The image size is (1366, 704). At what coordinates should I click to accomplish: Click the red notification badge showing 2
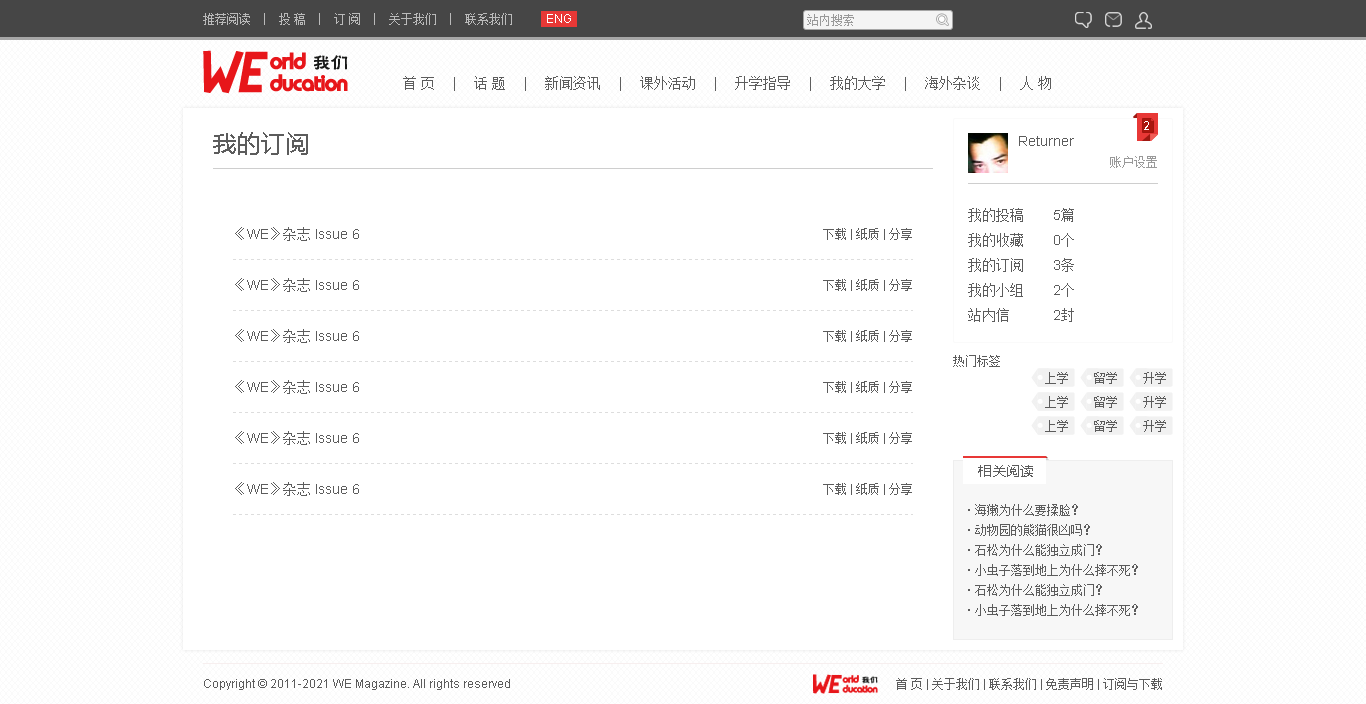[x=1146, y=126]
